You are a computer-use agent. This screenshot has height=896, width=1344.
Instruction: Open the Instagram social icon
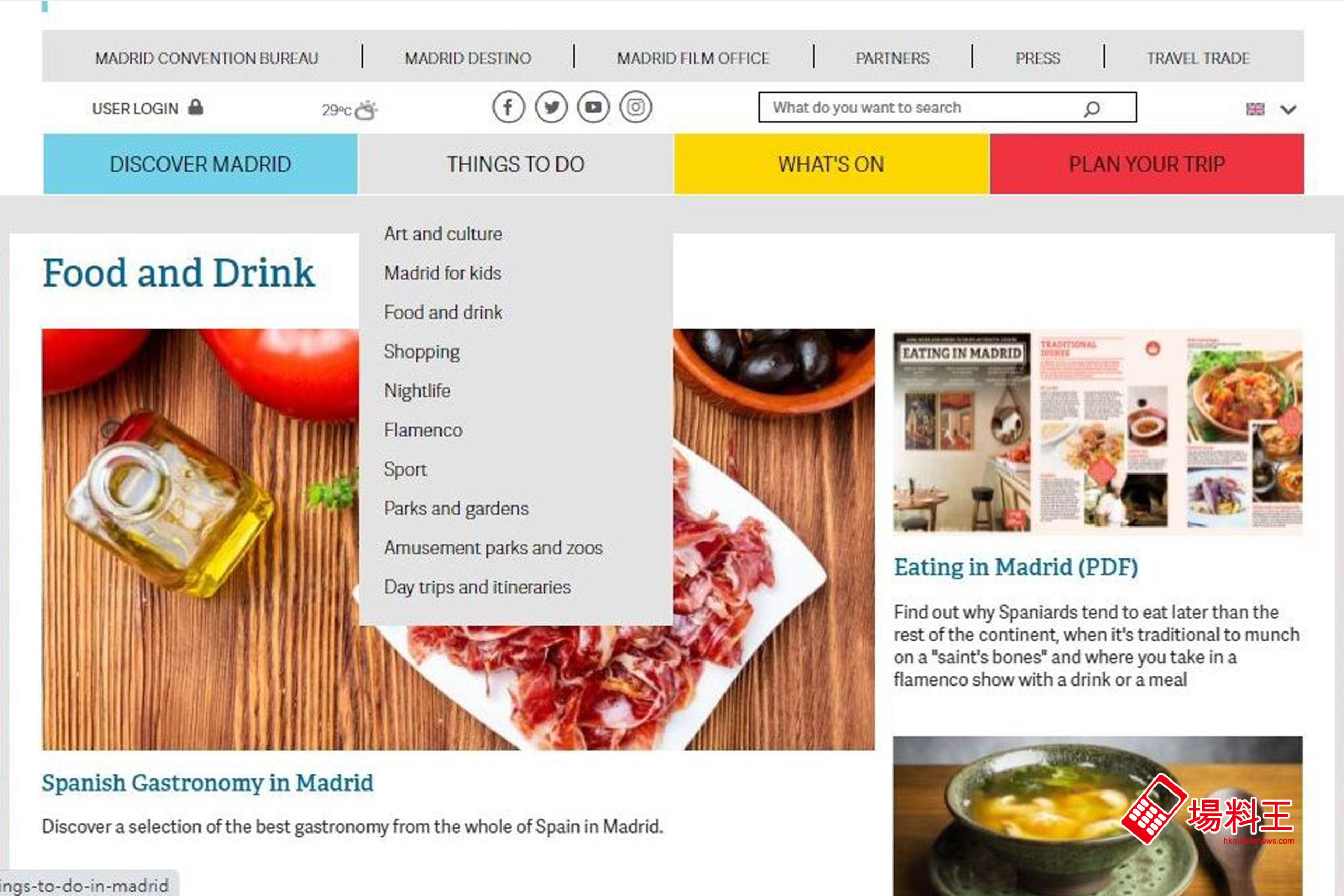(x=635, y=107)
